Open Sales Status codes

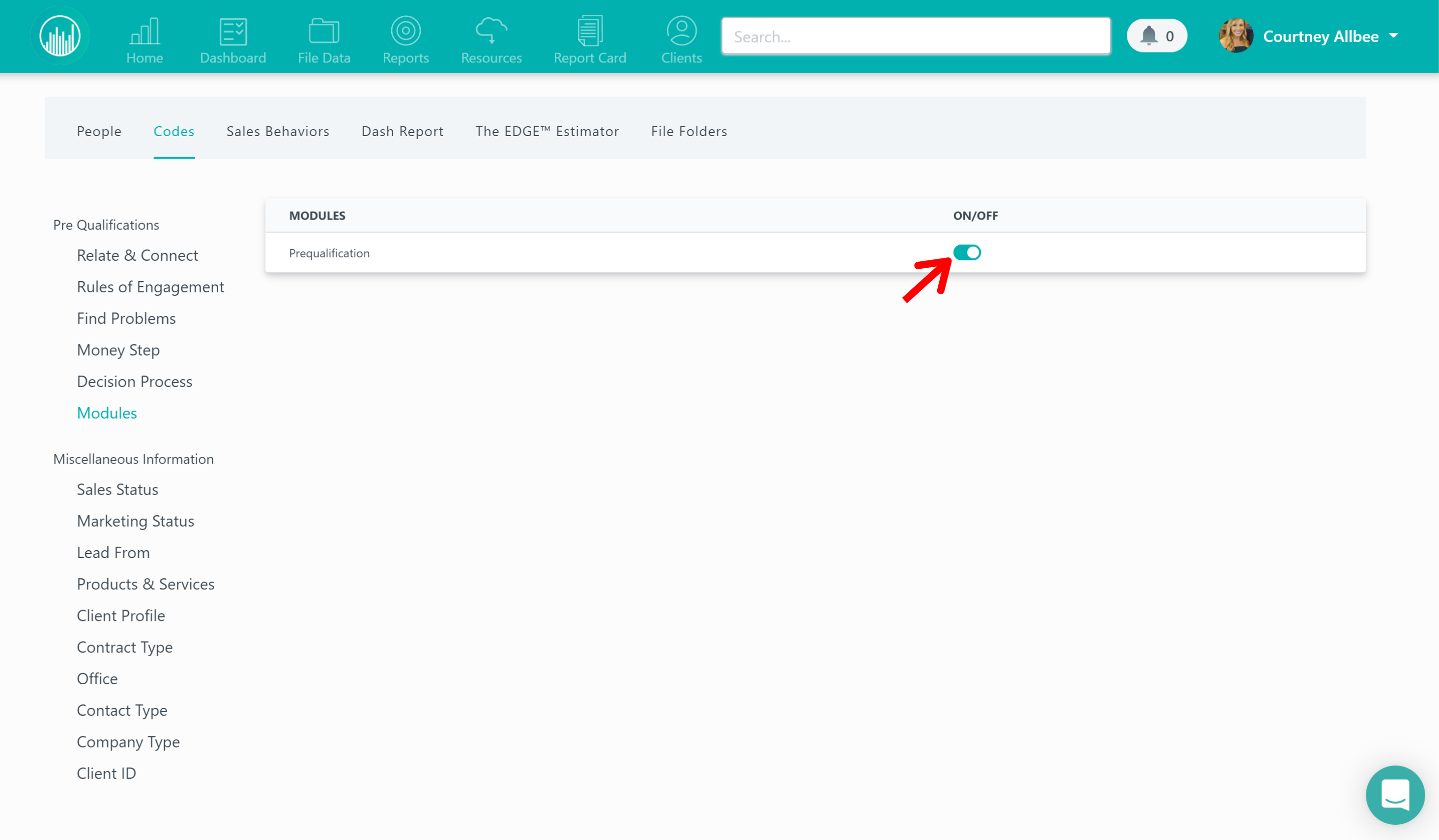click(117, 490)
